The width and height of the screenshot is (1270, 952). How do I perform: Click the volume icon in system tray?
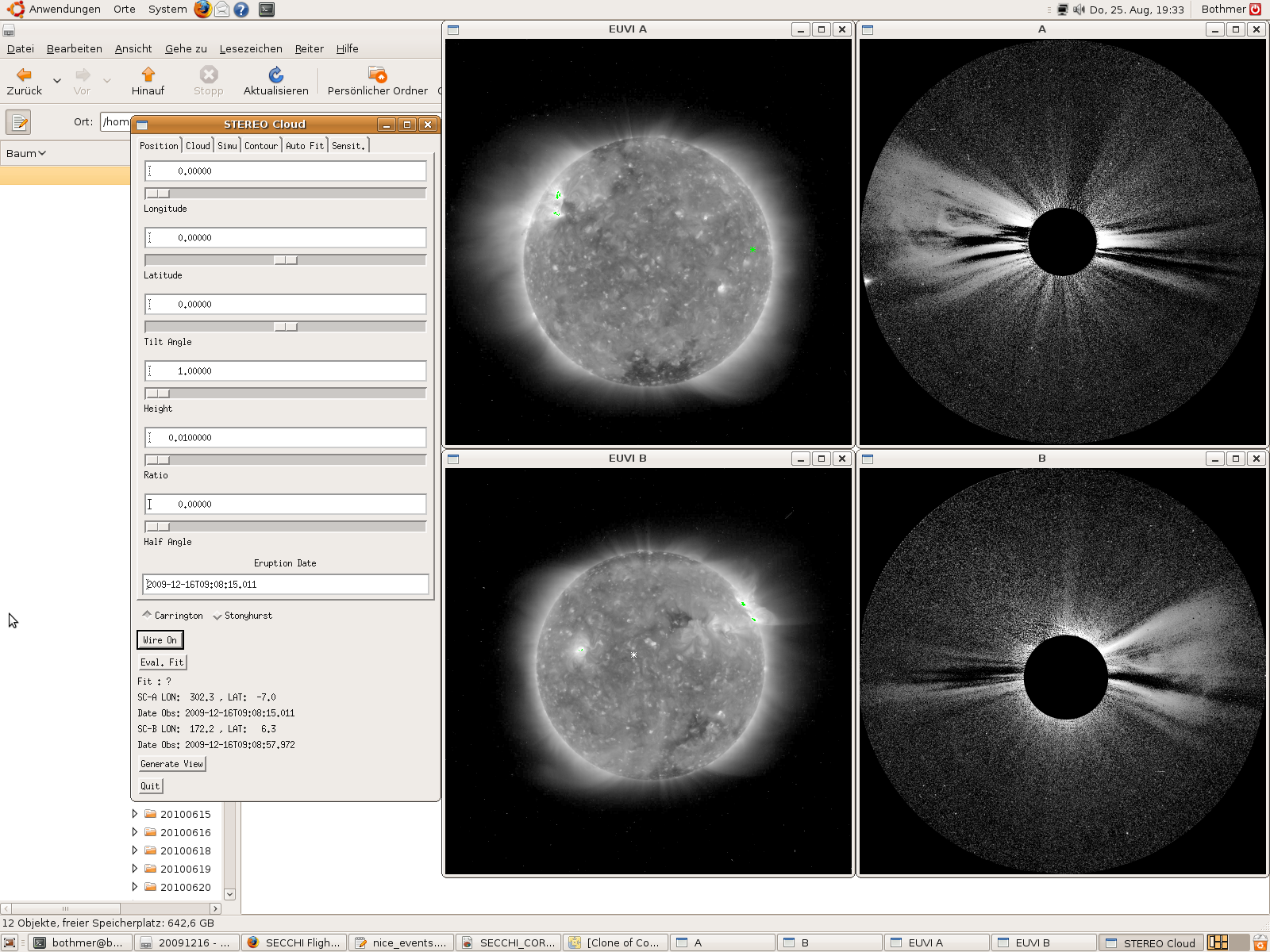[1079, 10]
